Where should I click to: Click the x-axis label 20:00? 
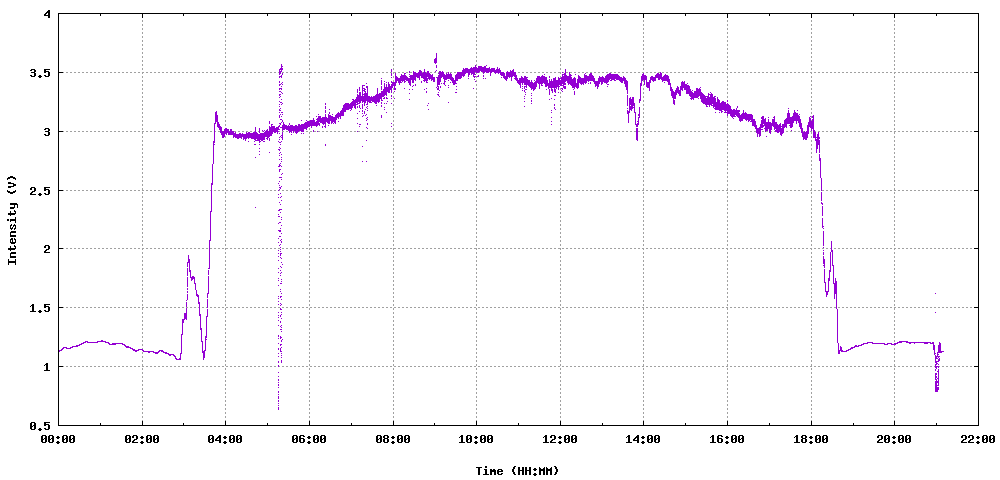(894, 439)
